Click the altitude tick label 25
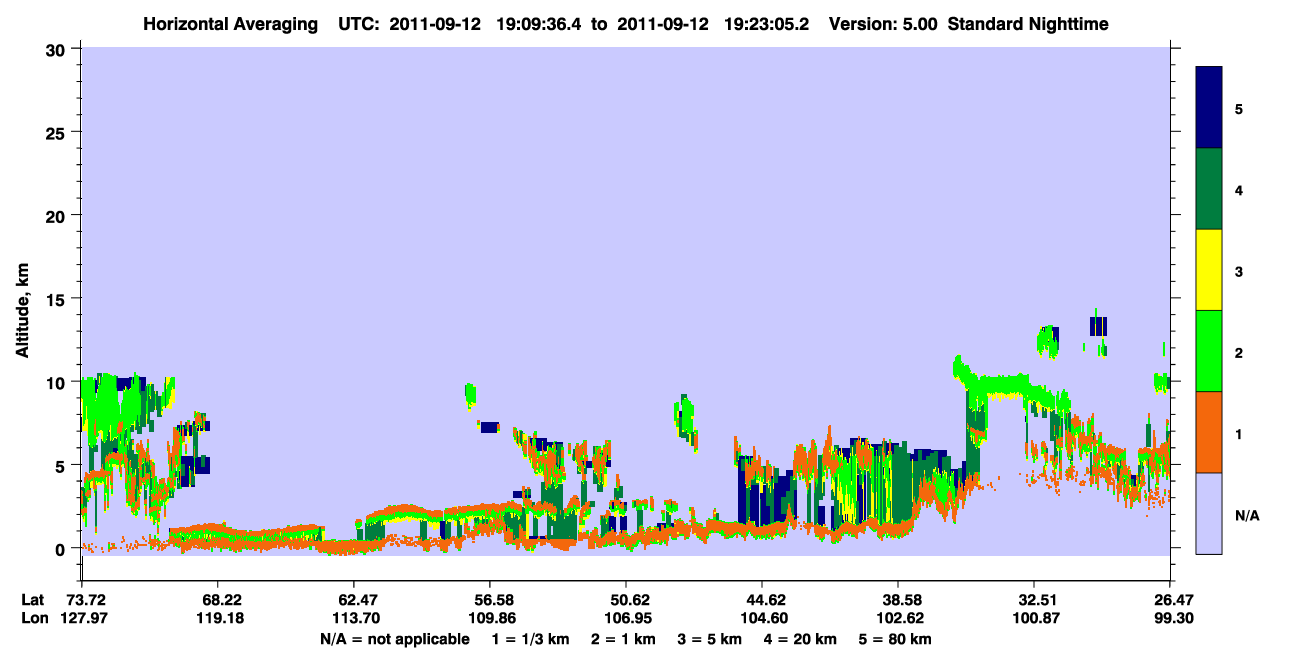Viewport: 1300px width, 667px height. (58, 132)
